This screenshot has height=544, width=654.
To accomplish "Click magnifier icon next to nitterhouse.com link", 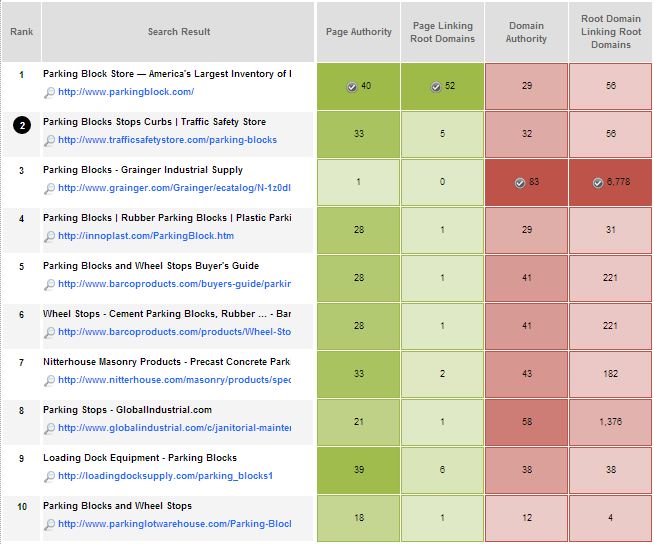I will [49, 380].
